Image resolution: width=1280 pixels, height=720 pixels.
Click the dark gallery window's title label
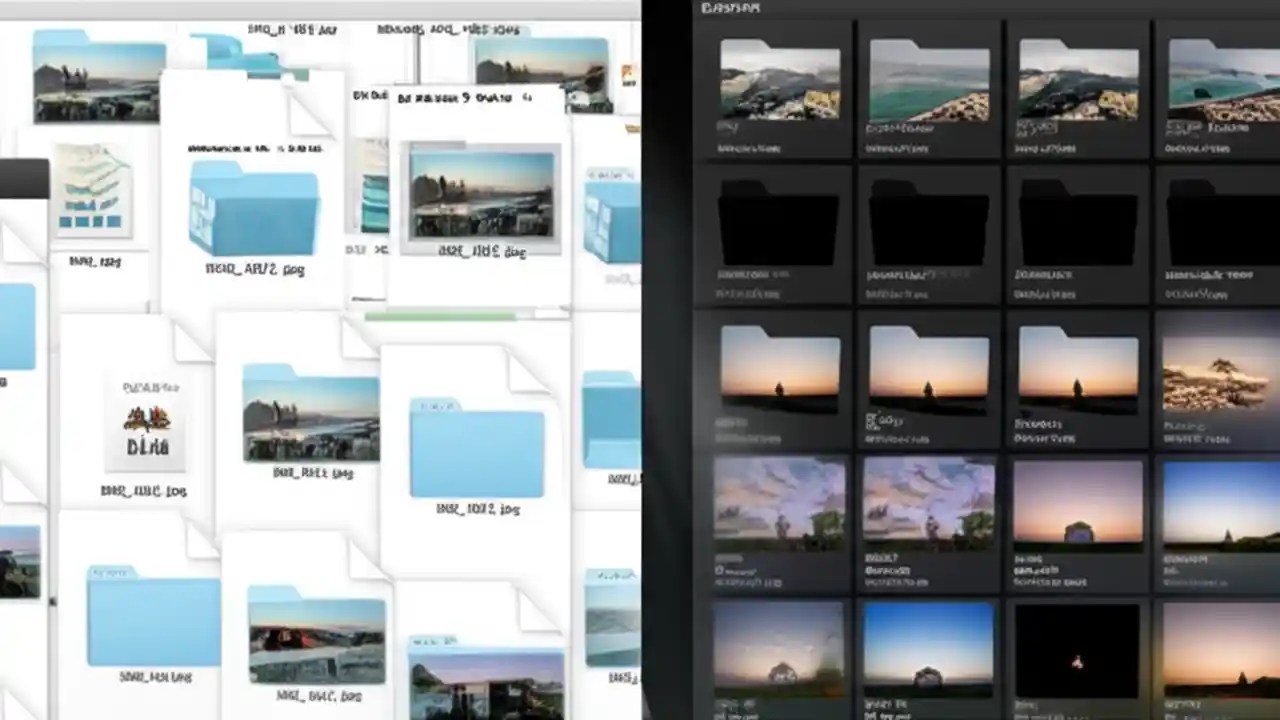pyautogui.click(x=730, y=8)
